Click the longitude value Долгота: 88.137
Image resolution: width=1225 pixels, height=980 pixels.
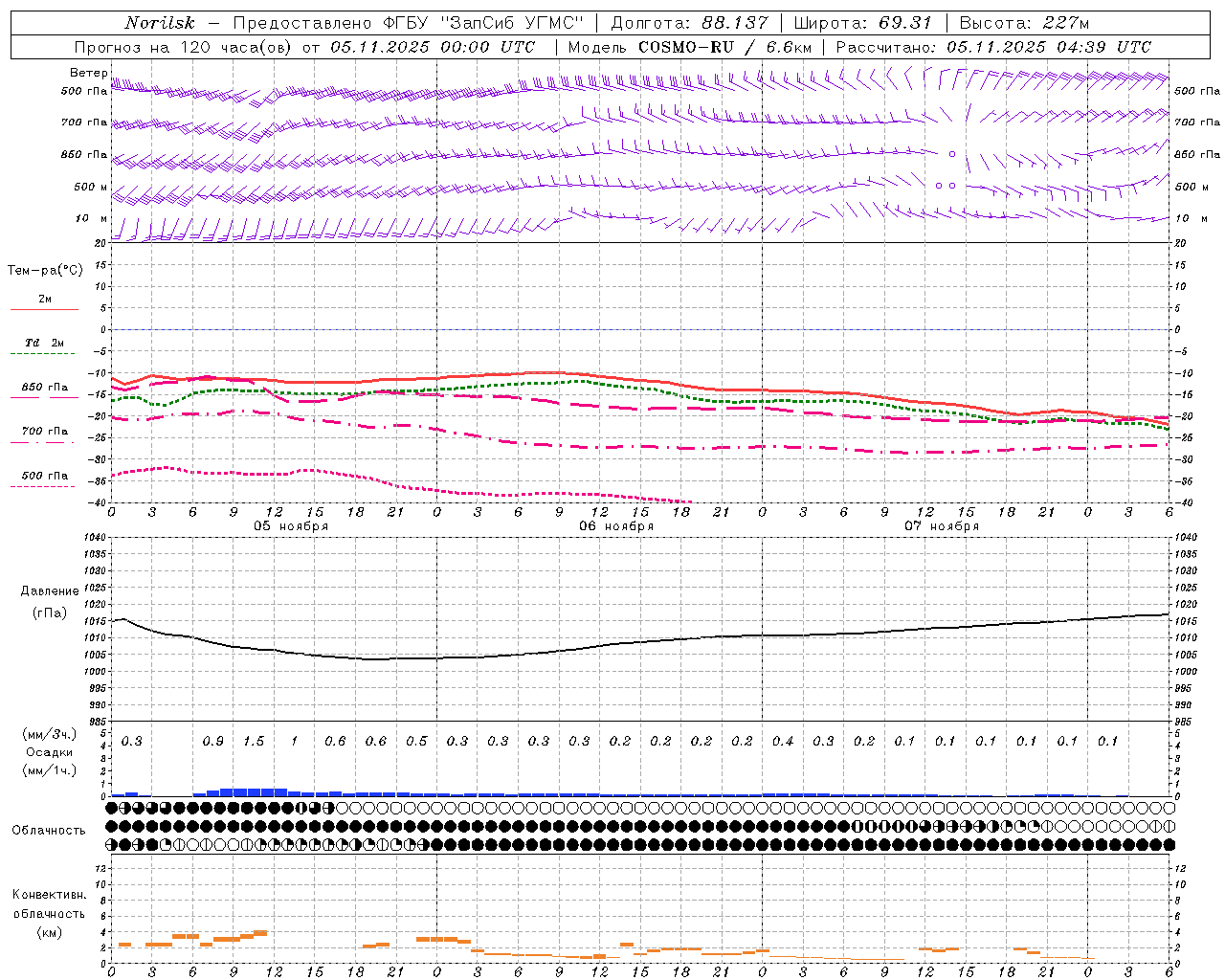(689, 23)
